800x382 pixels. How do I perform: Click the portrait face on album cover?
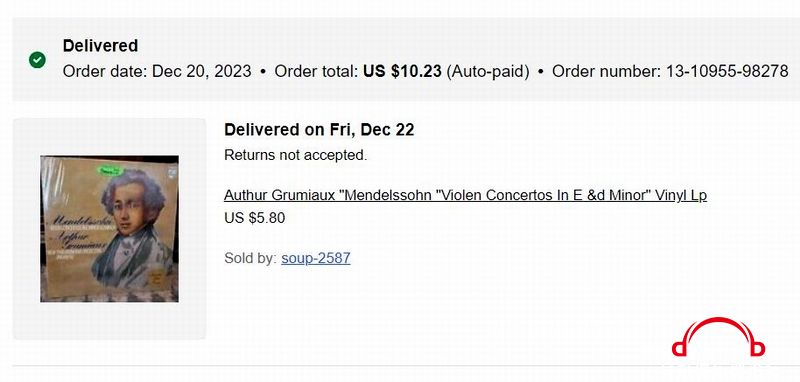click(131, 209)
